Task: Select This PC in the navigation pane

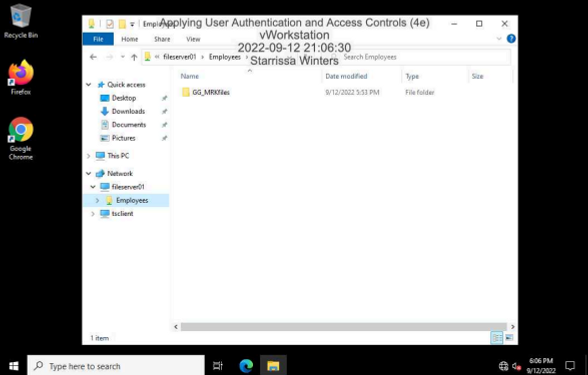Action: pos(118,156)
